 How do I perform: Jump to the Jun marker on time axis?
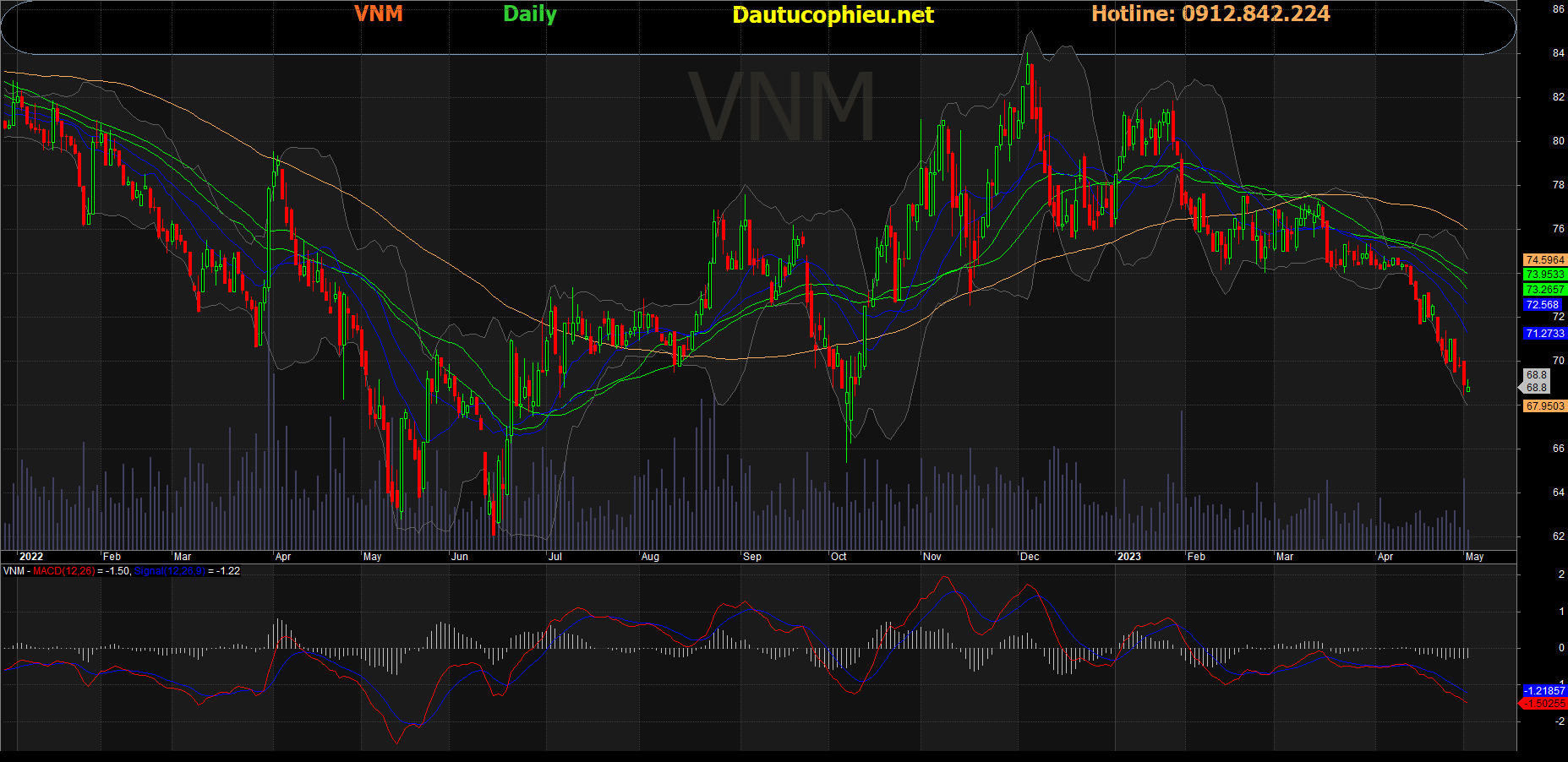coord(459,557)
